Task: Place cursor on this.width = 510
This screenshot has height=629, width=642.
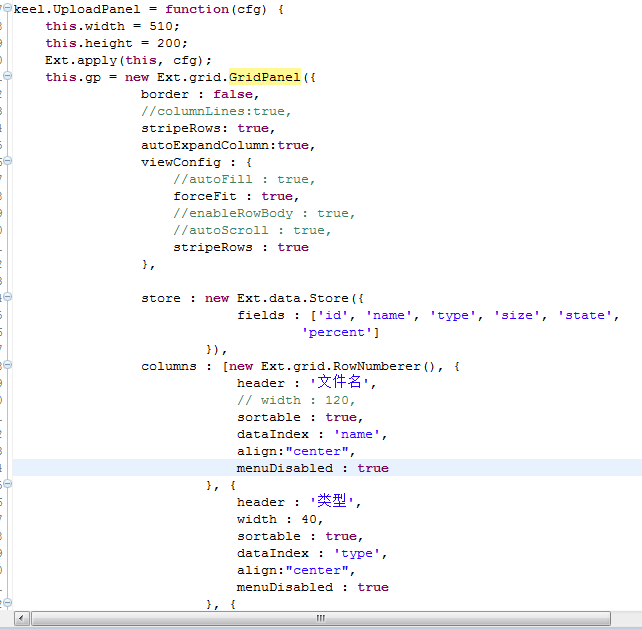Action: point(99,26)
